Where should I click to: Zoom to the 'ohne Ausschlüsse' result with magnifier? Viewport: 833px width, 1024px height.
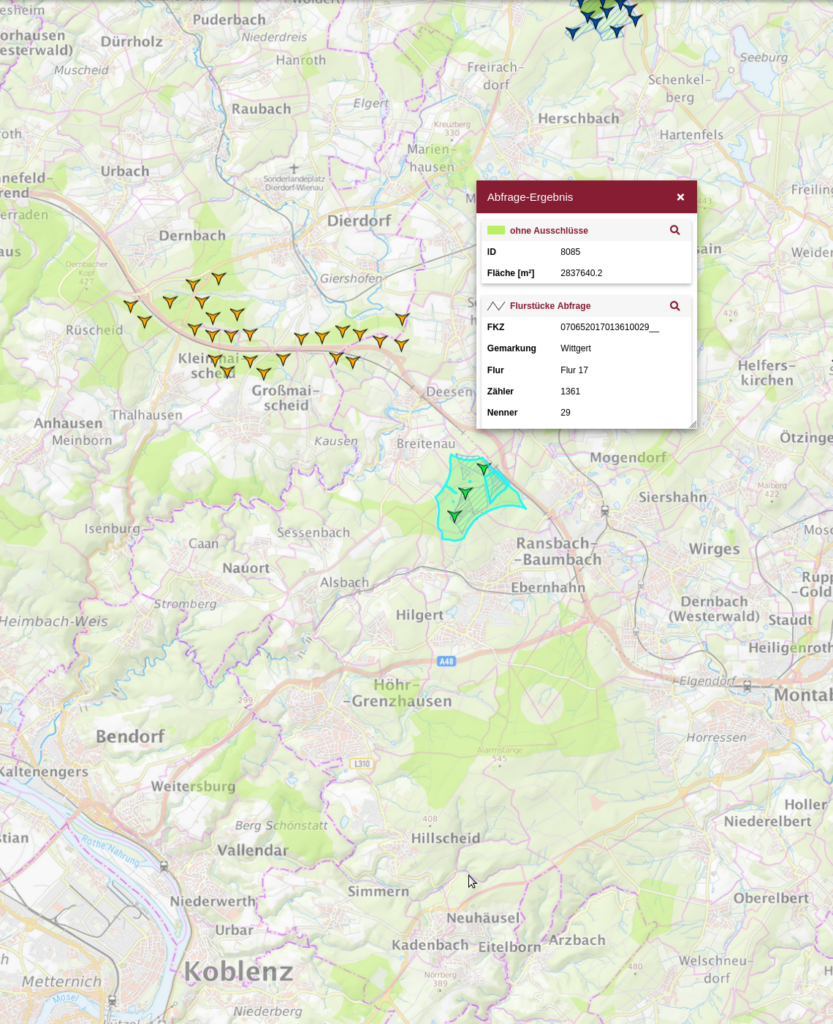[675, 230]
